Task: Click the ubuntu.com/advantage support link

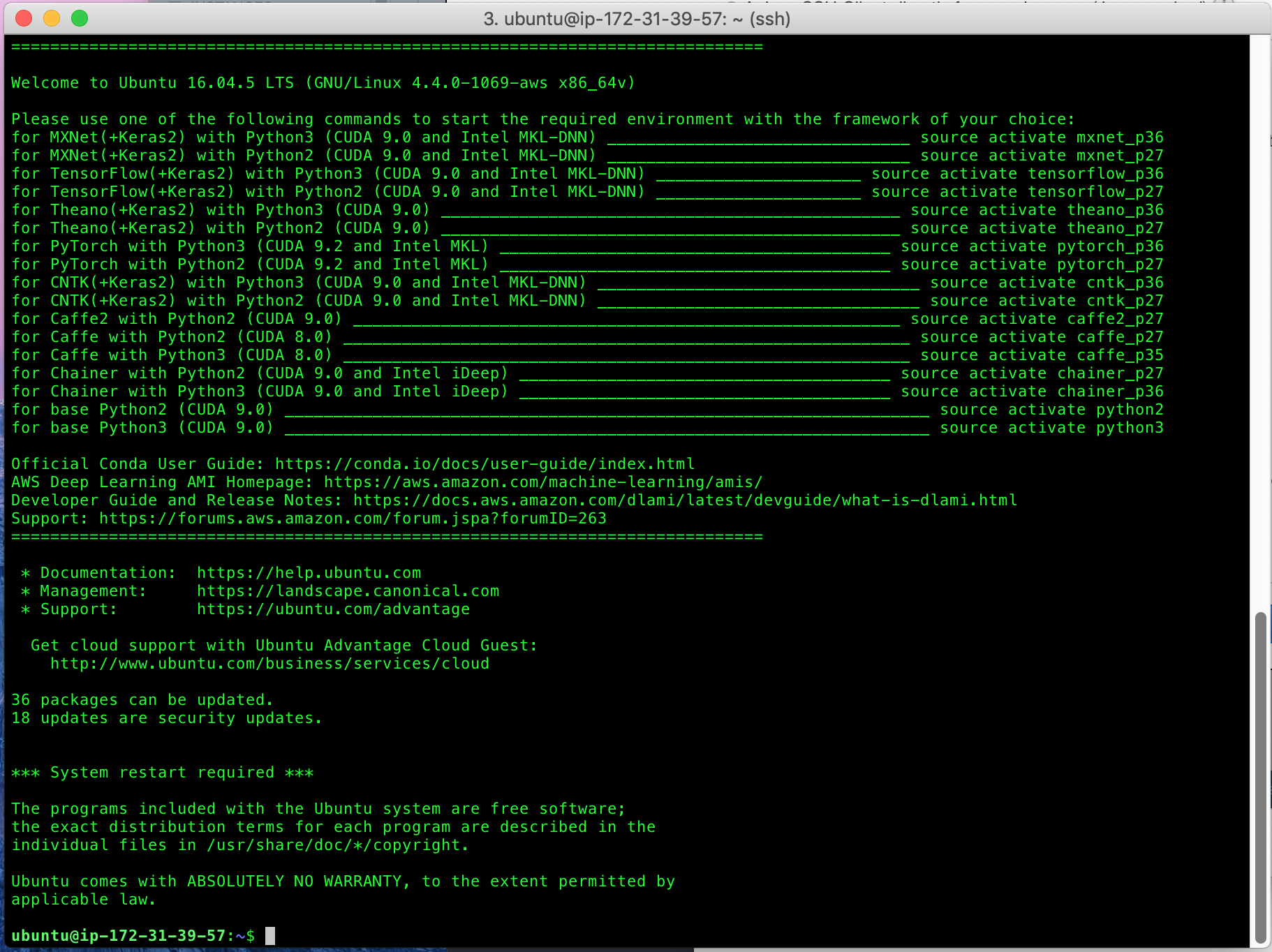Action: (x=333, y=609)
